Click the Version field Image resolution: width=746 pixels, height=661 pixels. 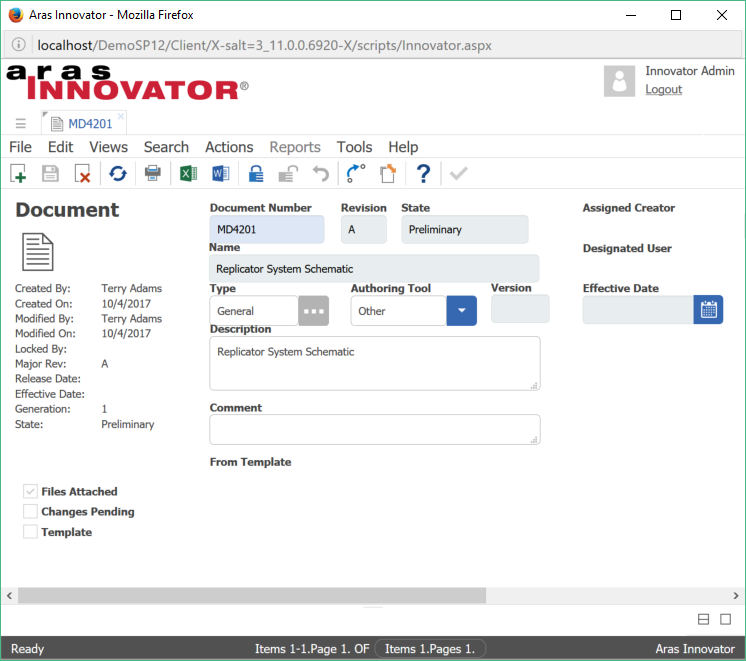click(520, 309)
